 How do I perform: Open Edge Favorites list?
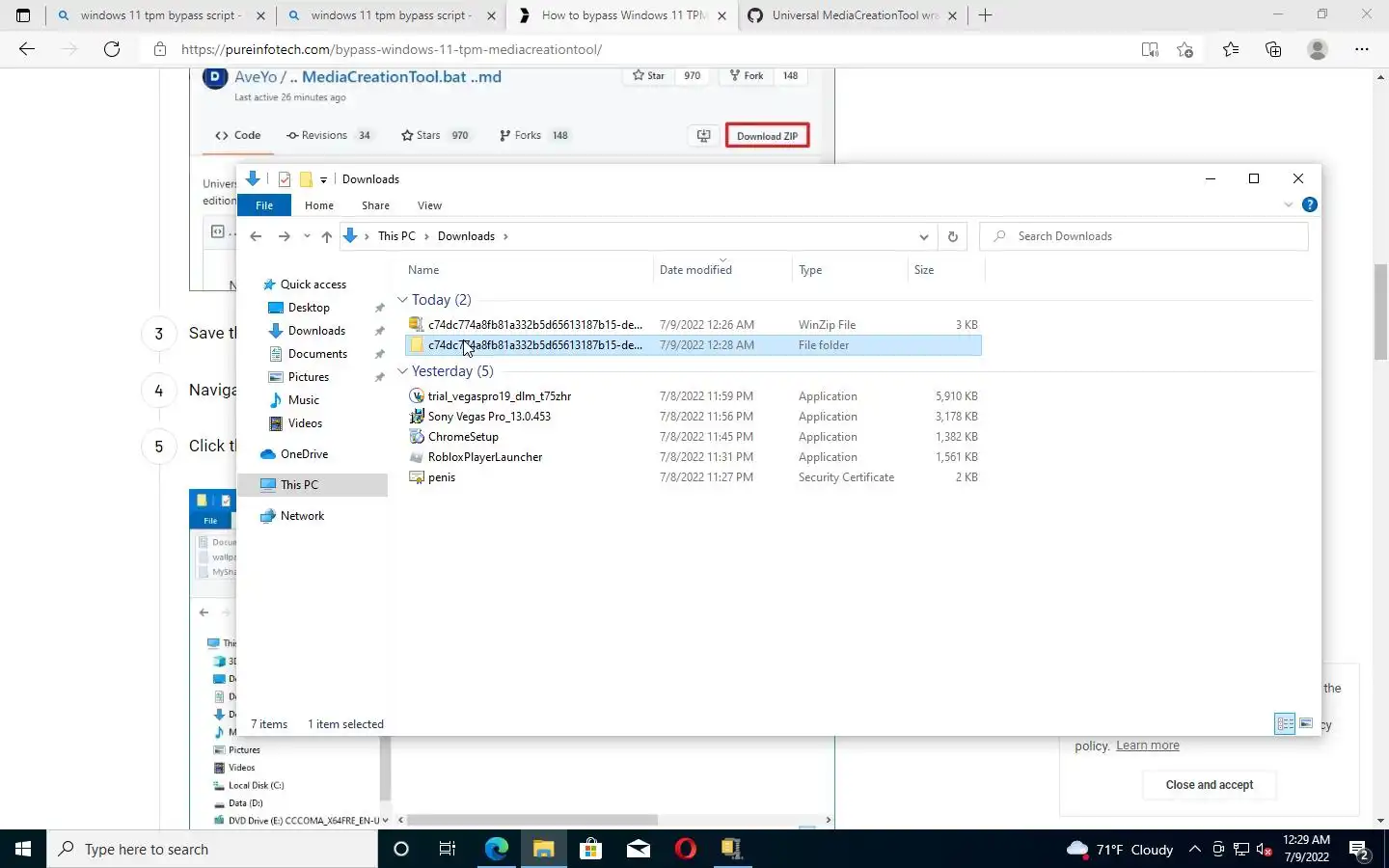[1231, 49]
